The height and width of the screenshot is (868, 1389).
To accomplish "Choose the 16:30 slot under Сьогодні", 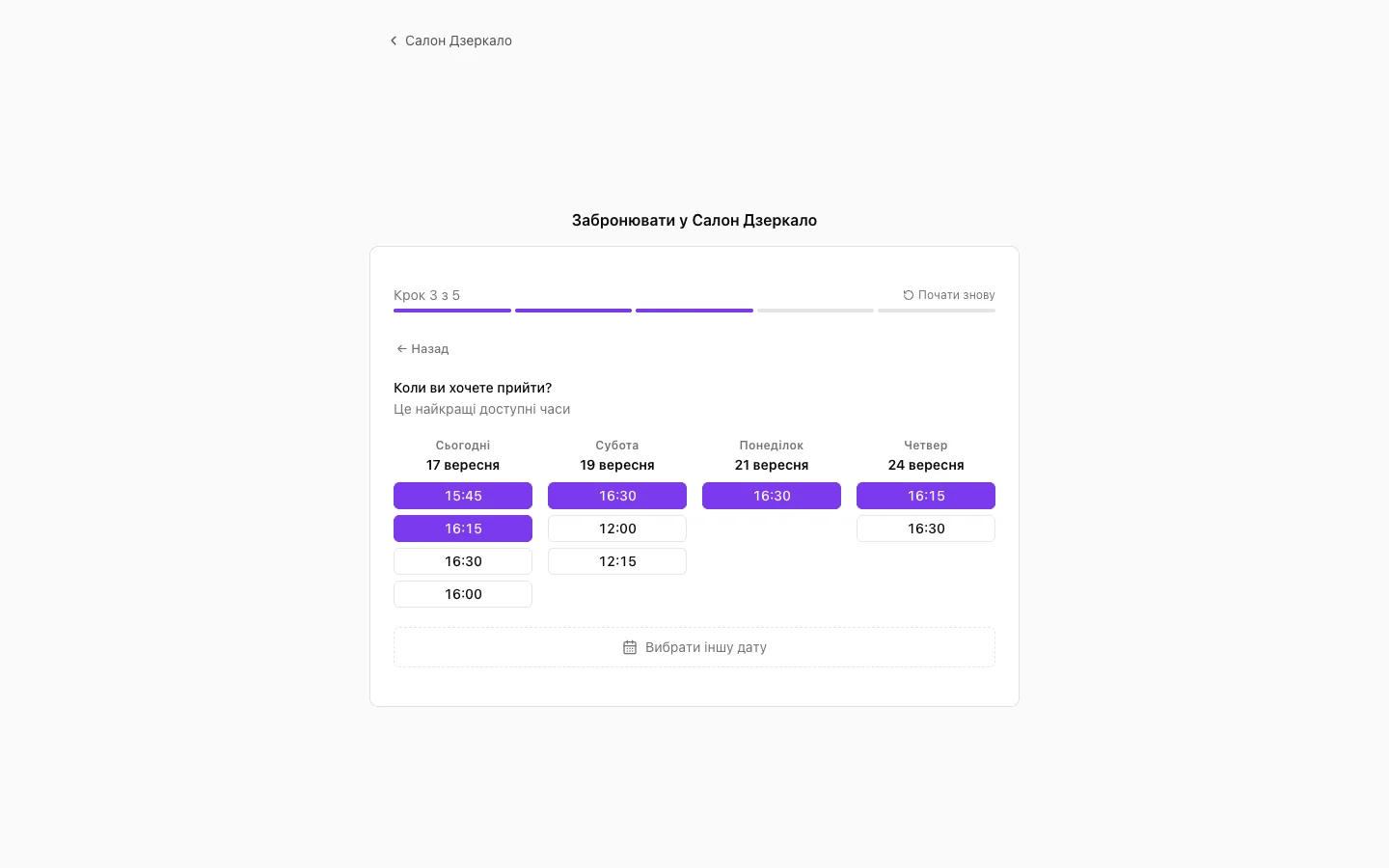I will (463, 561).
